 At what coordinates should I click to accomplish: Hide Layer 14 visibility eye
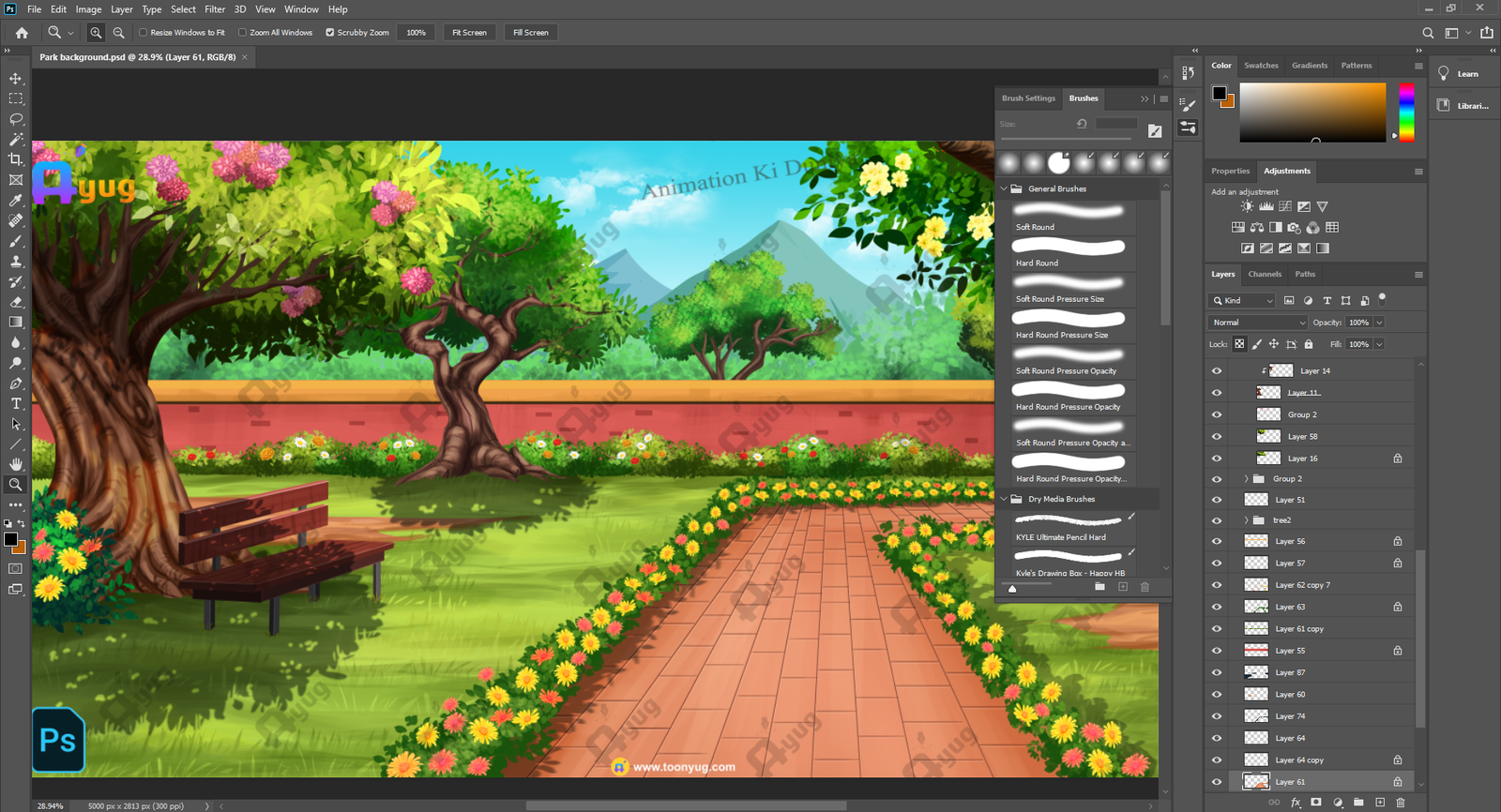tap(1217, 371)
